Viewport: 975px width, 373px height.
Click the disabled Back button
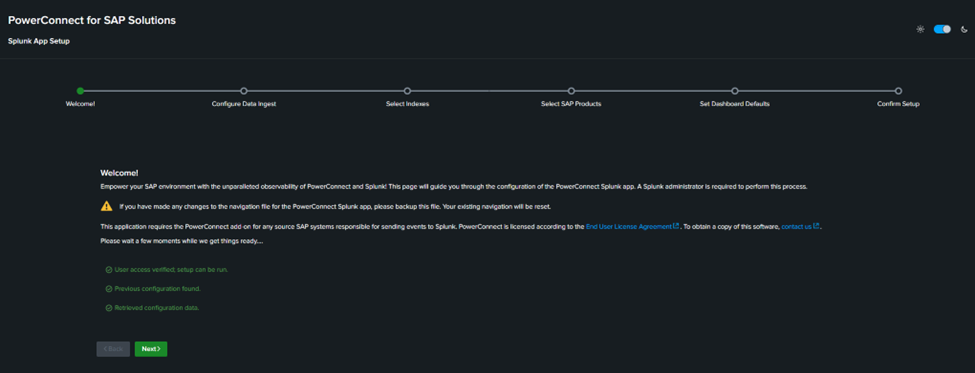pyautogui.click(x=113, y=349)
